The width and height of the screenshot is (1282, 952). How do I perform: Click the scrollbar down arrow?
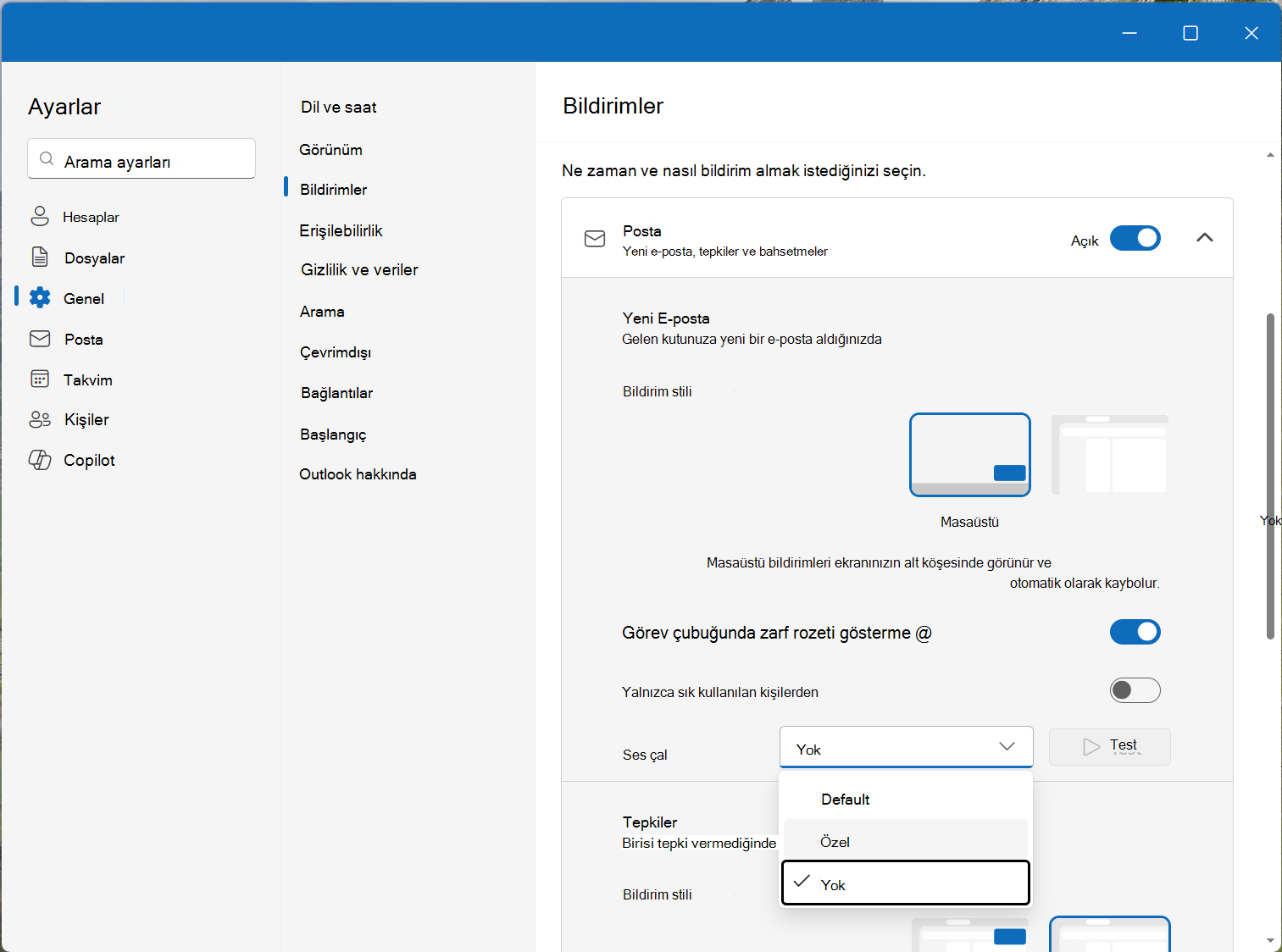pyautogui.click(x=1270, y=940)
